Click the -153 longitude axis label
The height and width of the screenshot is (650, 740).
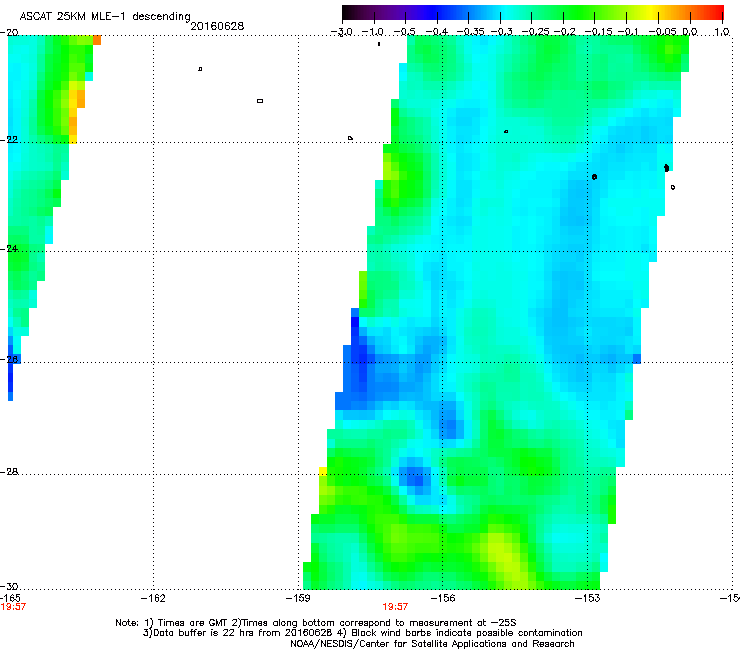pos(588,598)
